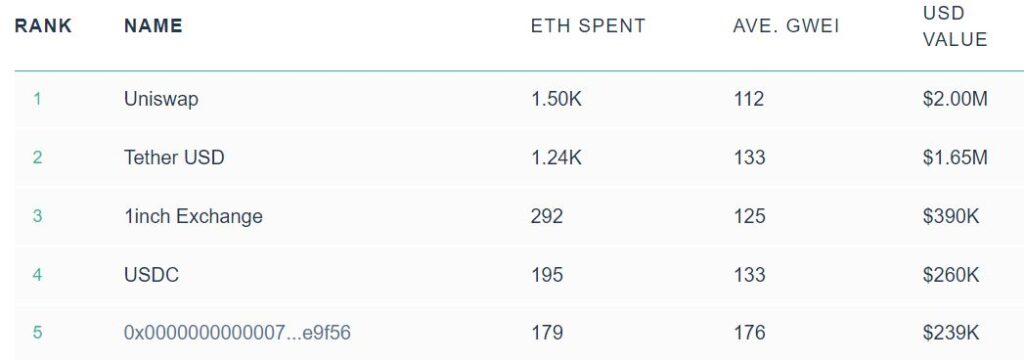
Task: Open the 1inch Exchange entry
Action: point(193,216)
